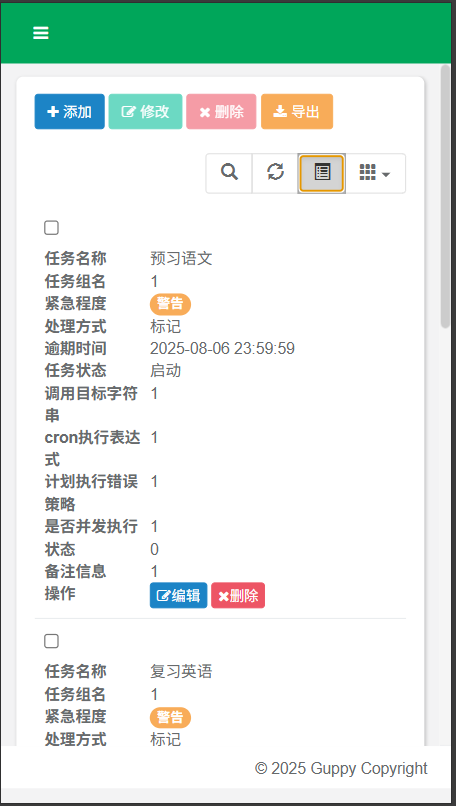Click the 修改 modify button

[145, 112]
